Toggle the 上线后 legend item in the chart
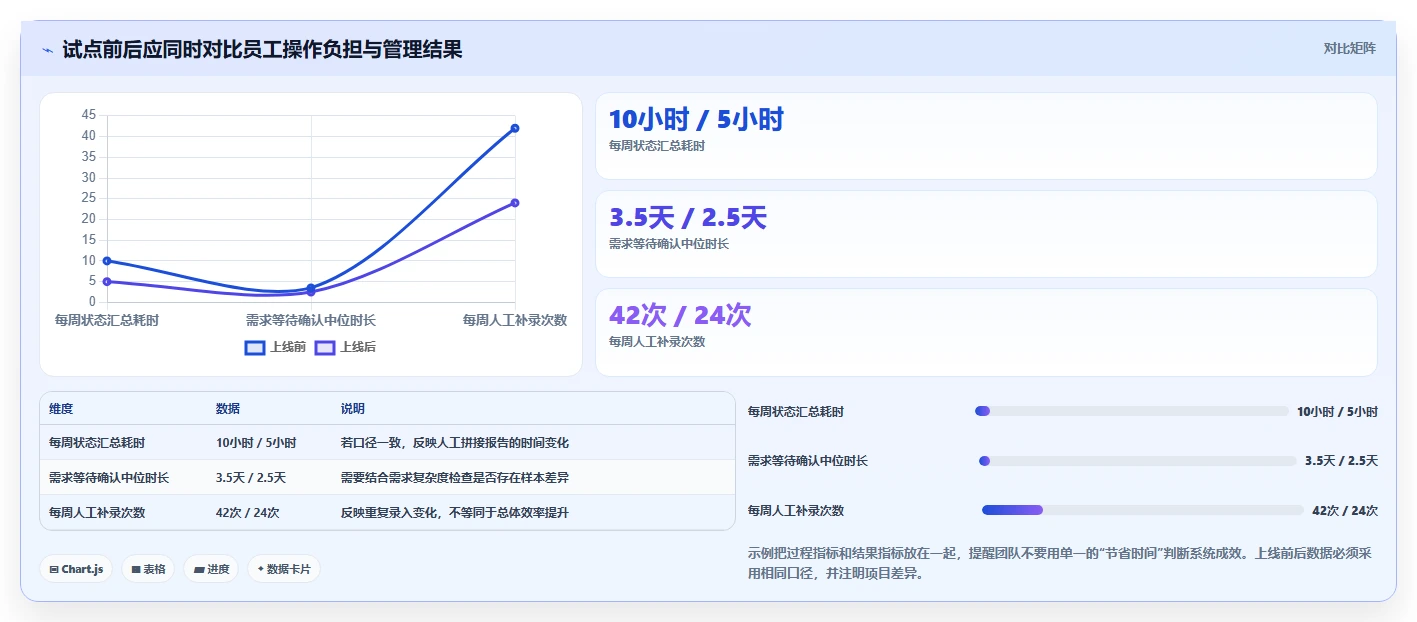The image size is (1417, 622). pyautogui.click(x=346, y=347)
